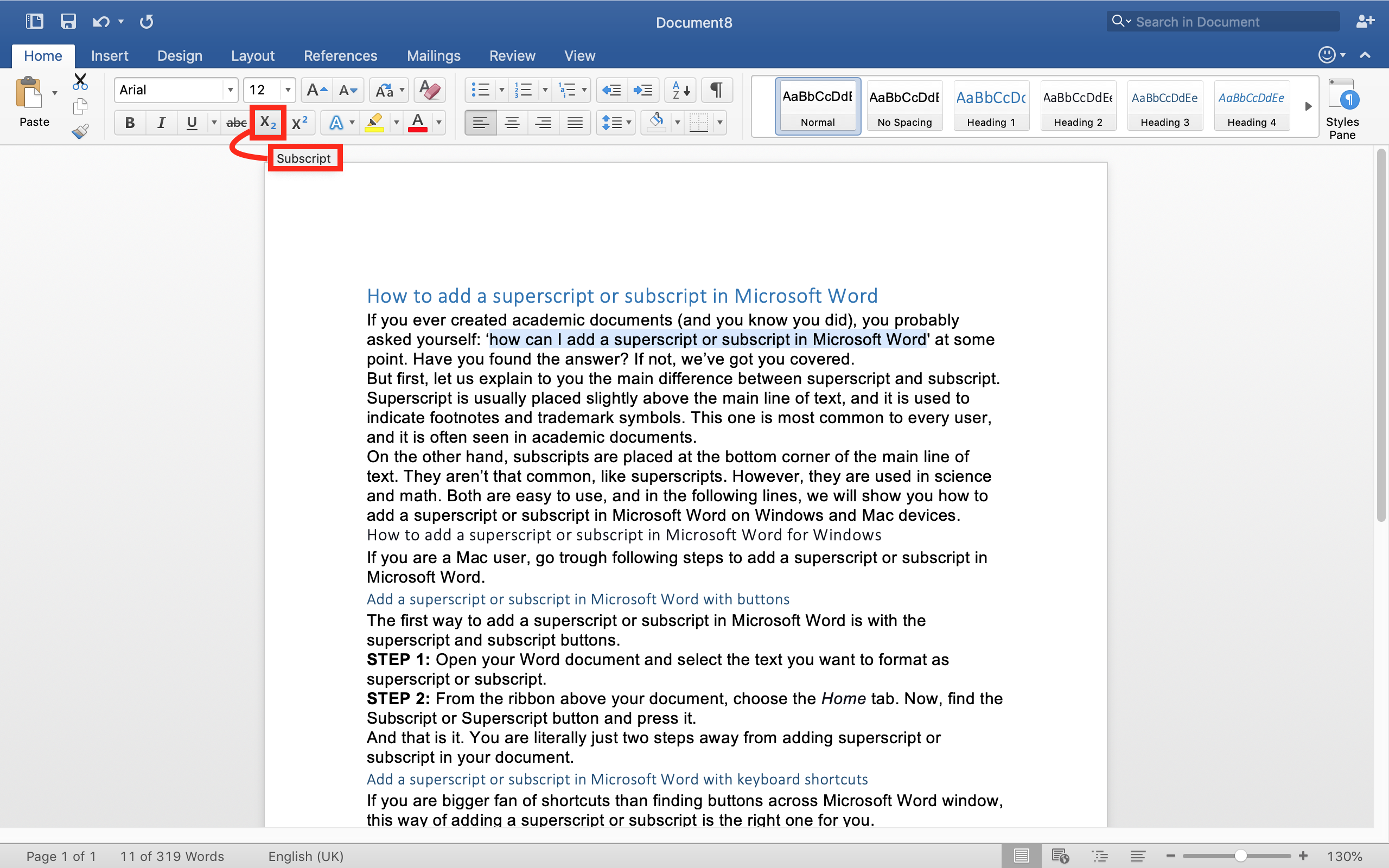Open the Home tab ribbon
Image resolution: width=1389 pixels, height=868 pixels.
43,55
